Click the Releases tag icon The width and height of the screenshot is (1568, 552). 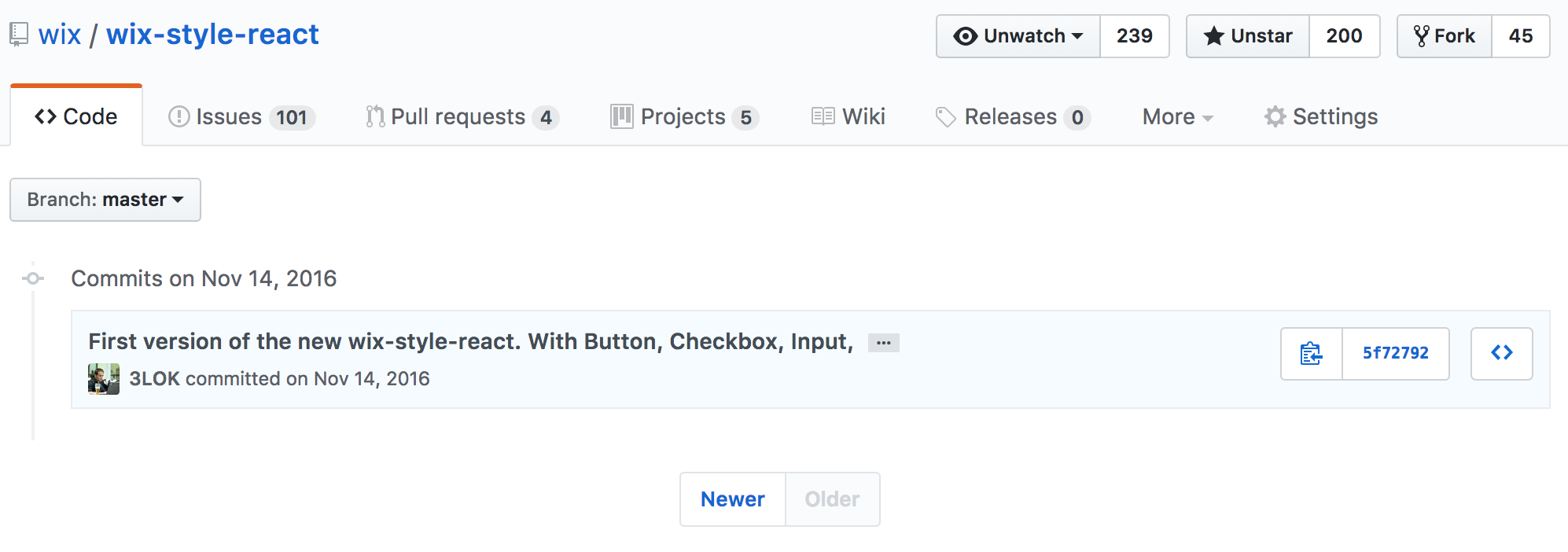946,117
